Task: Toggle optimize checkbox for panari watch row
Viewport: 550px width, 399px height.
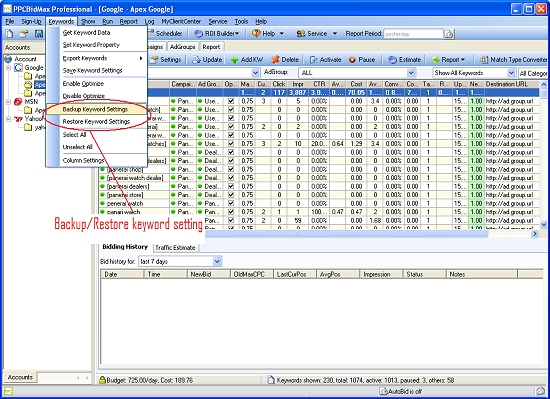Action: (230, 212)
